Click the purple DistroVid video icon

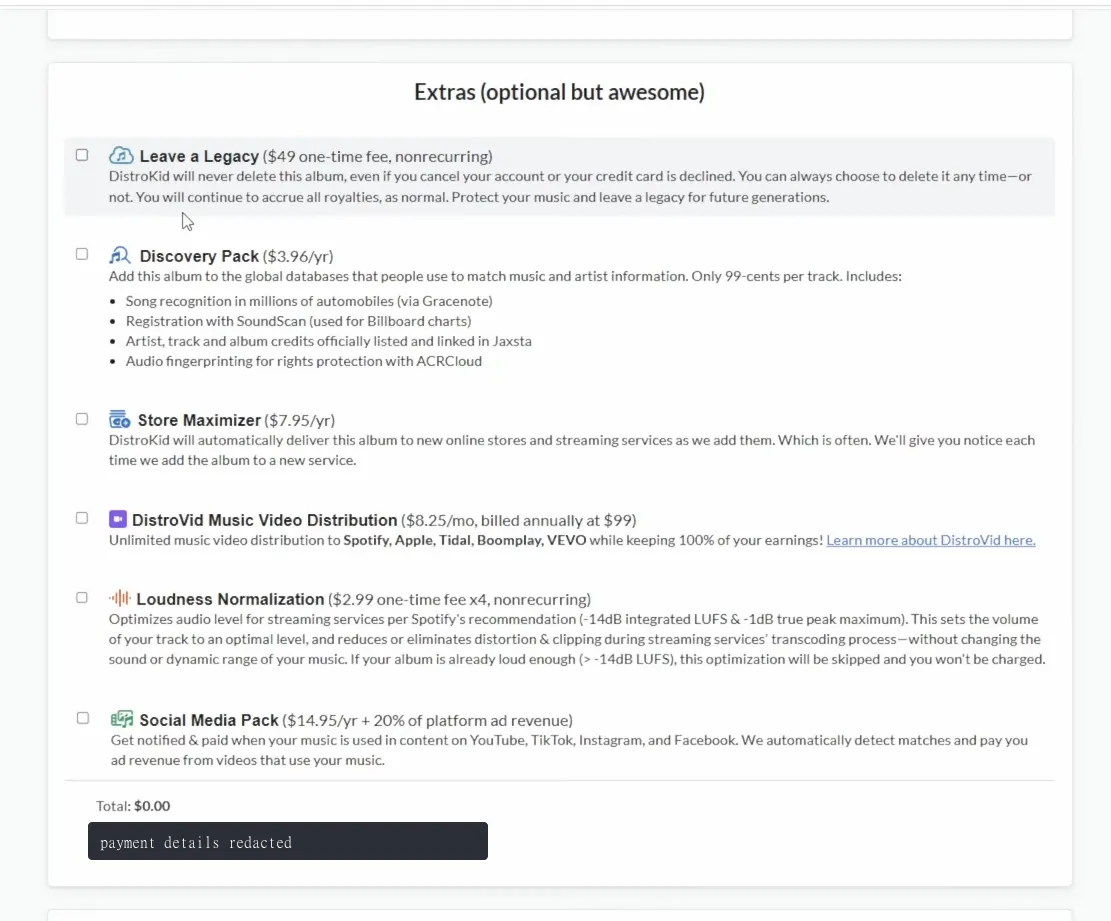[118, 519]
